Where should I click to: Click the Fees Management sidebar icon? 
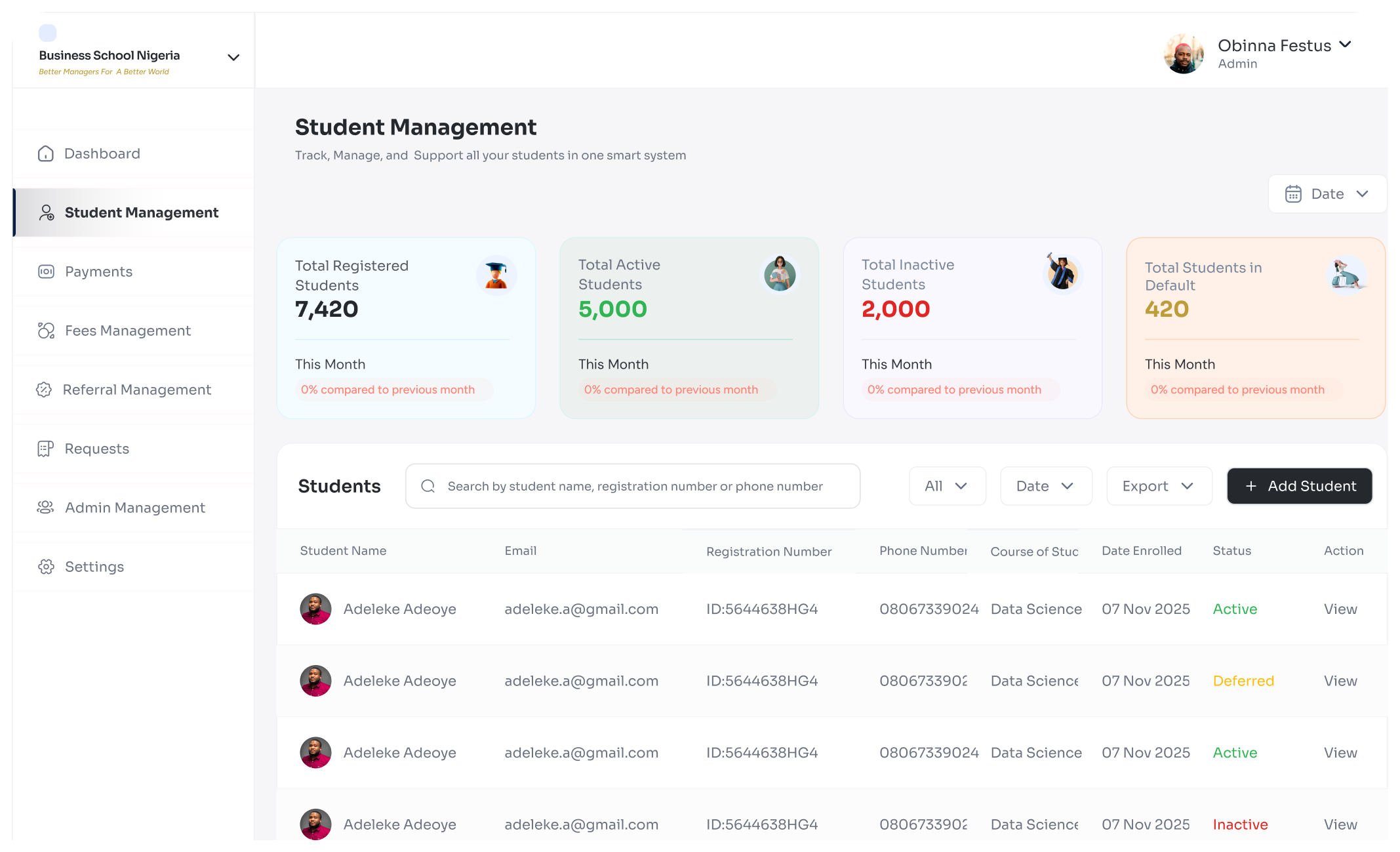coord(46,331)
